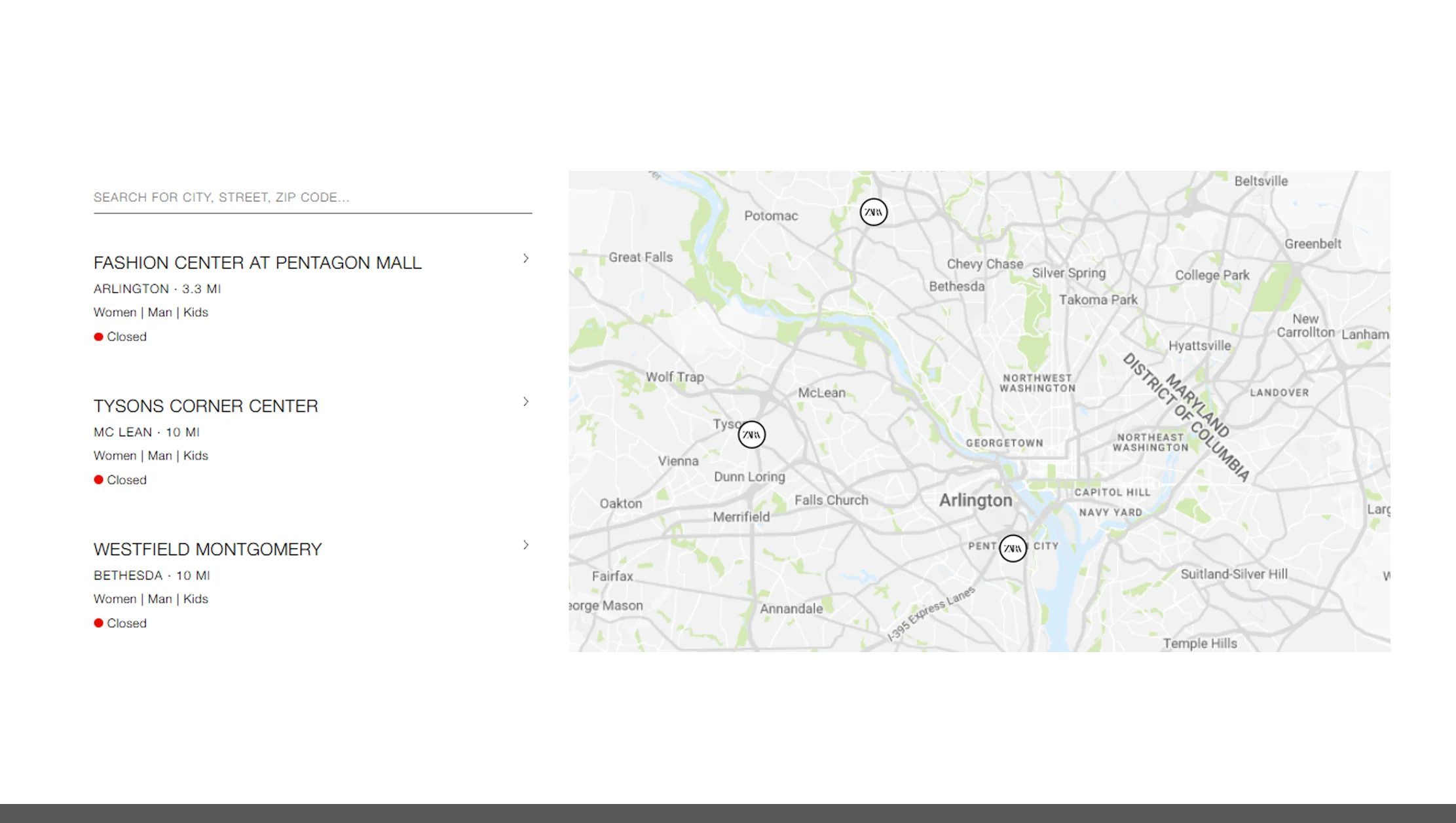Click the Zara pin near Pentagon City
This screenshot has width=1456, height=823.
(1013, 549)
